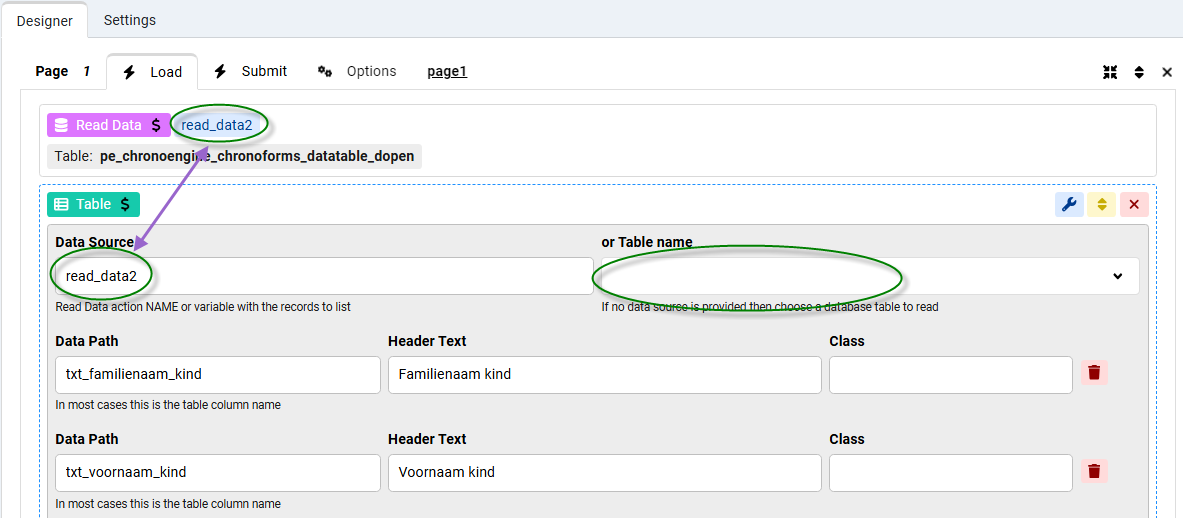Click the pe_chronoengine_chronoforms_datatable_dopen table name
Screen dimensions: 1183x518
tap(257, 157)
